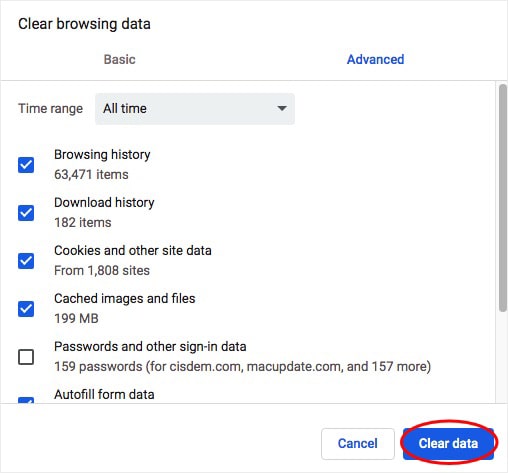This screenshot has height=473, width=508.
Task: Click the Cancel button
Action: tap(358, 443)
